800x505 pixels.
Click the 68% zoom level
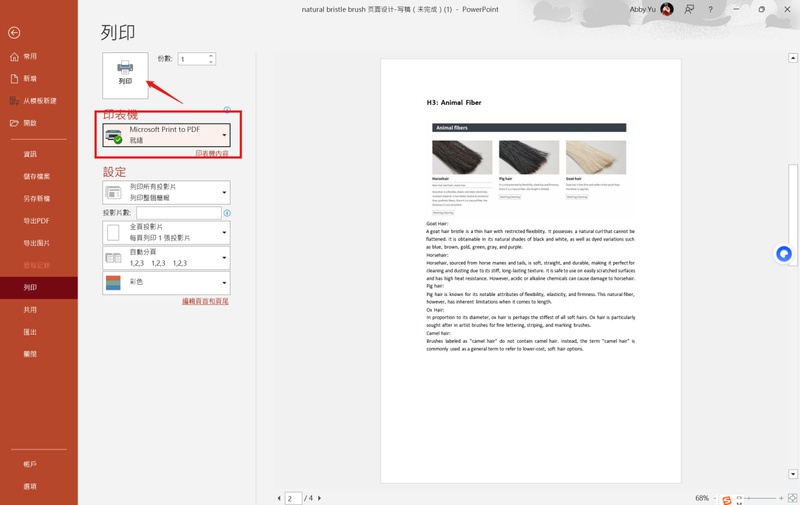(702, 498)
